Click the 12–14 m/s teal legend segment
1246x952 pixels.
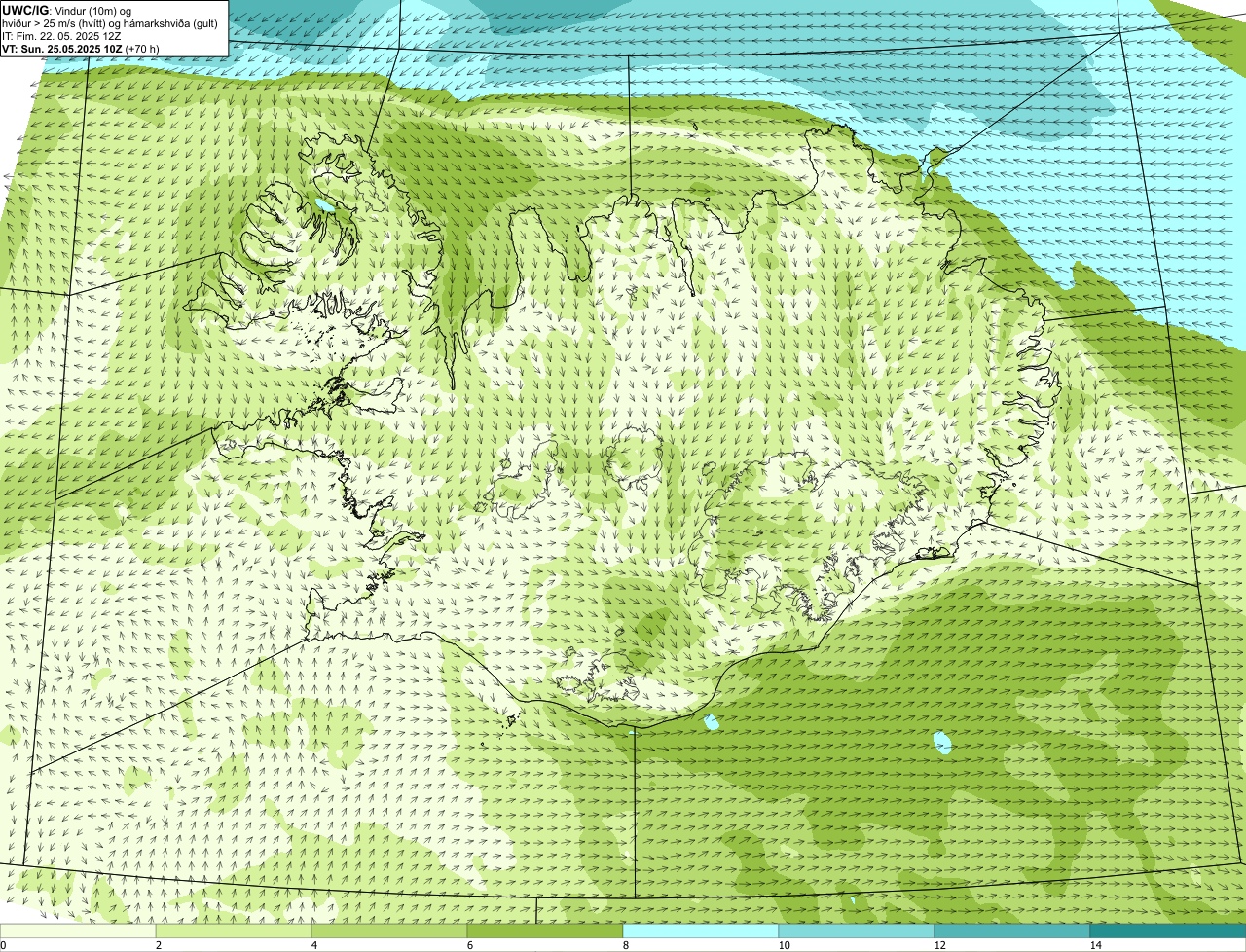click(x=1012, y=932)
